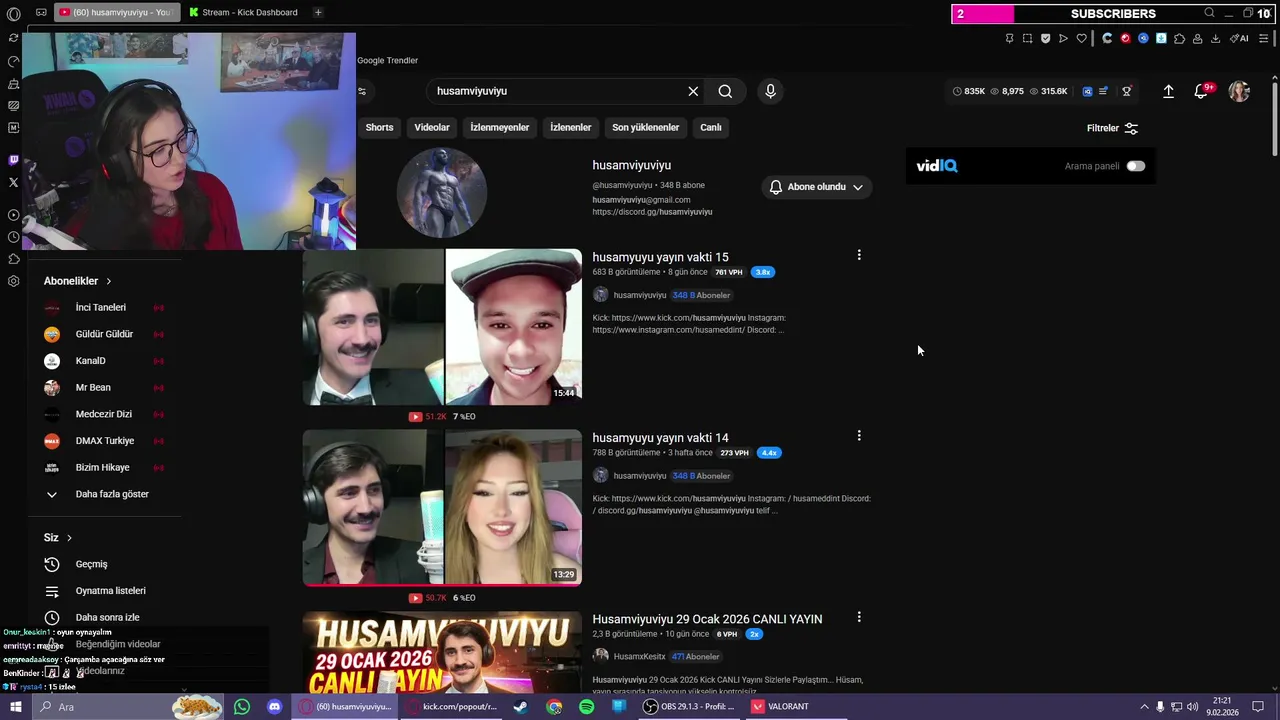Open the Opera AI toolbar button
Image resolution: width=1280 pixels, height=720 pixels.
click(1239, 38)
